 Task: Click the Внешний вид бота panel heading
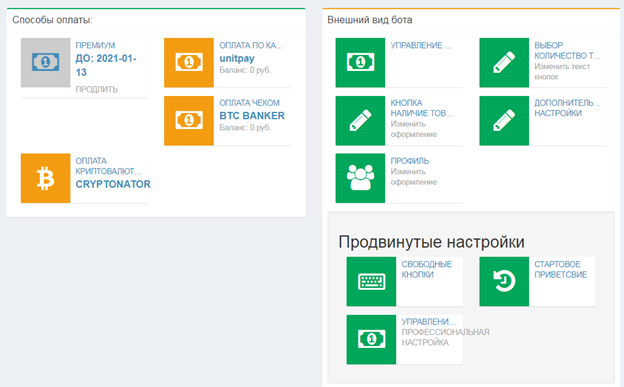click(370, 20)
